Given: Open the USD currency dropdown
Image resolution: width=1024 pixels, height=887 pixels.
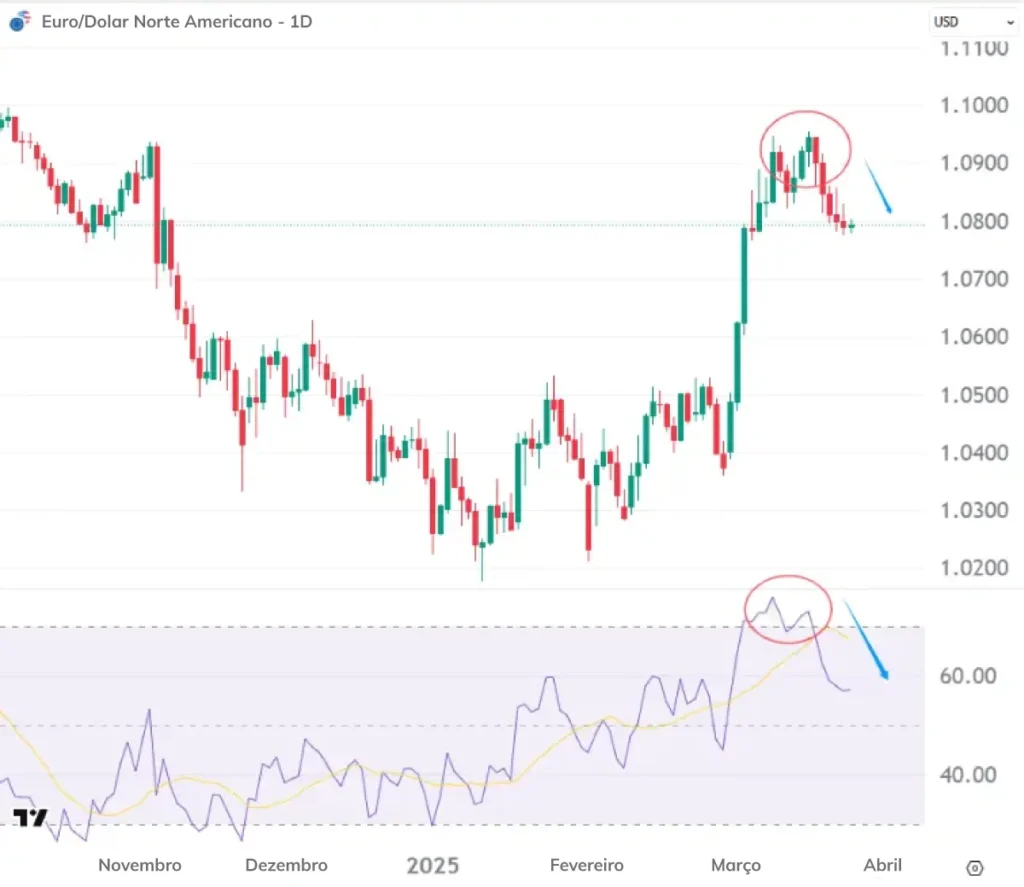Looking at the screenshot, I should pos(974,22).
